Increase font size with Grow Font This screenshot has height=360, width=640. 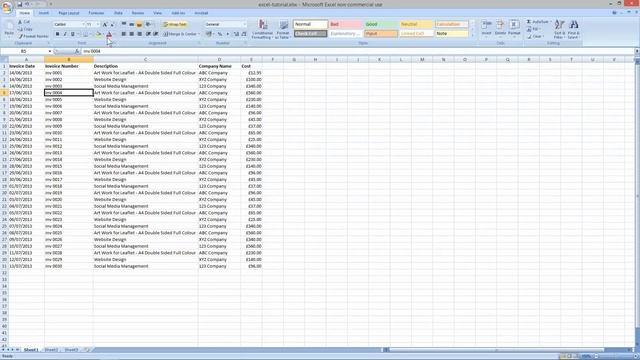click(105, 24)
